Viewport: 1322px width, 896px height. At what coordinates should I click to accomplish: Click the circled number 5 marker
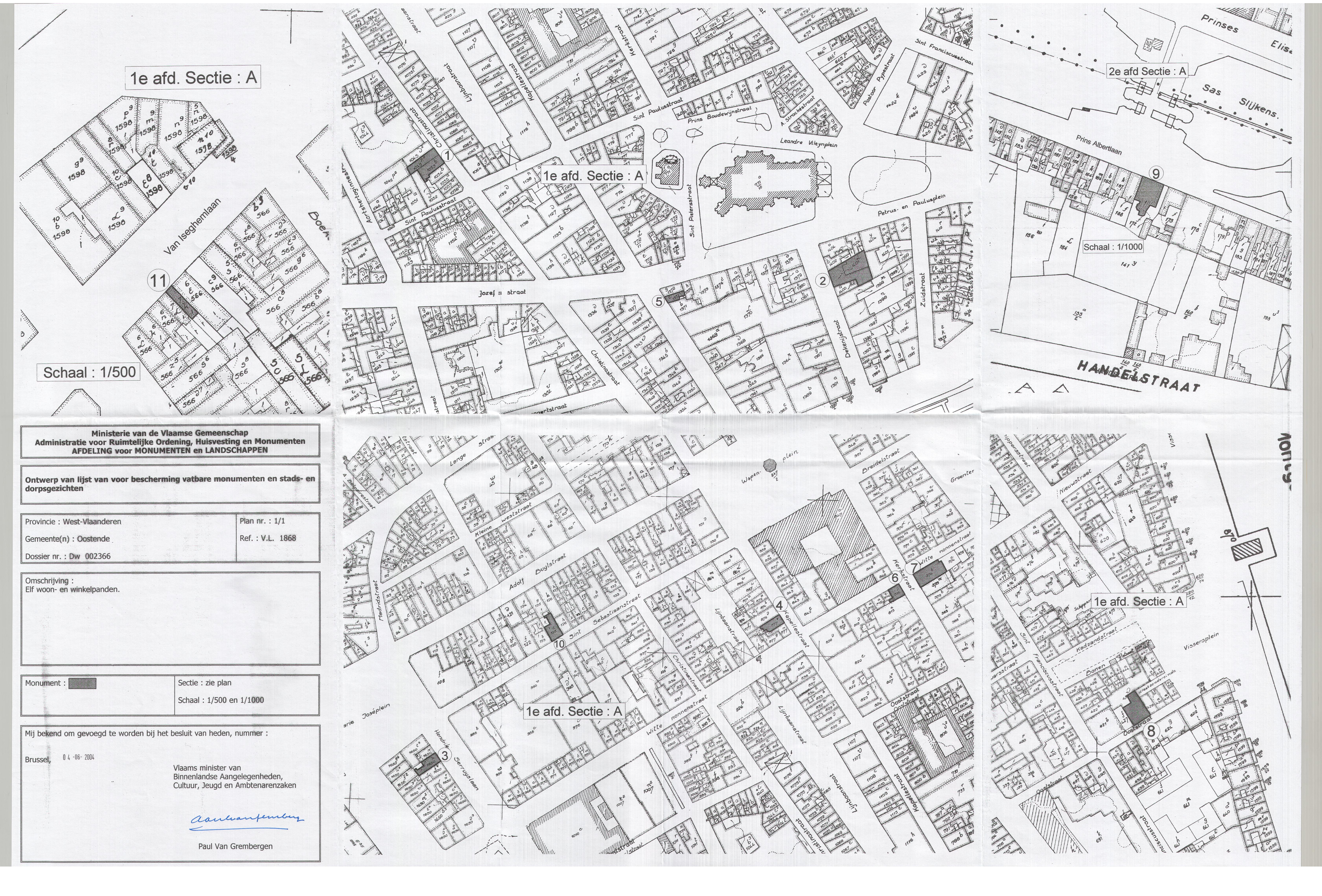(658, 302)
